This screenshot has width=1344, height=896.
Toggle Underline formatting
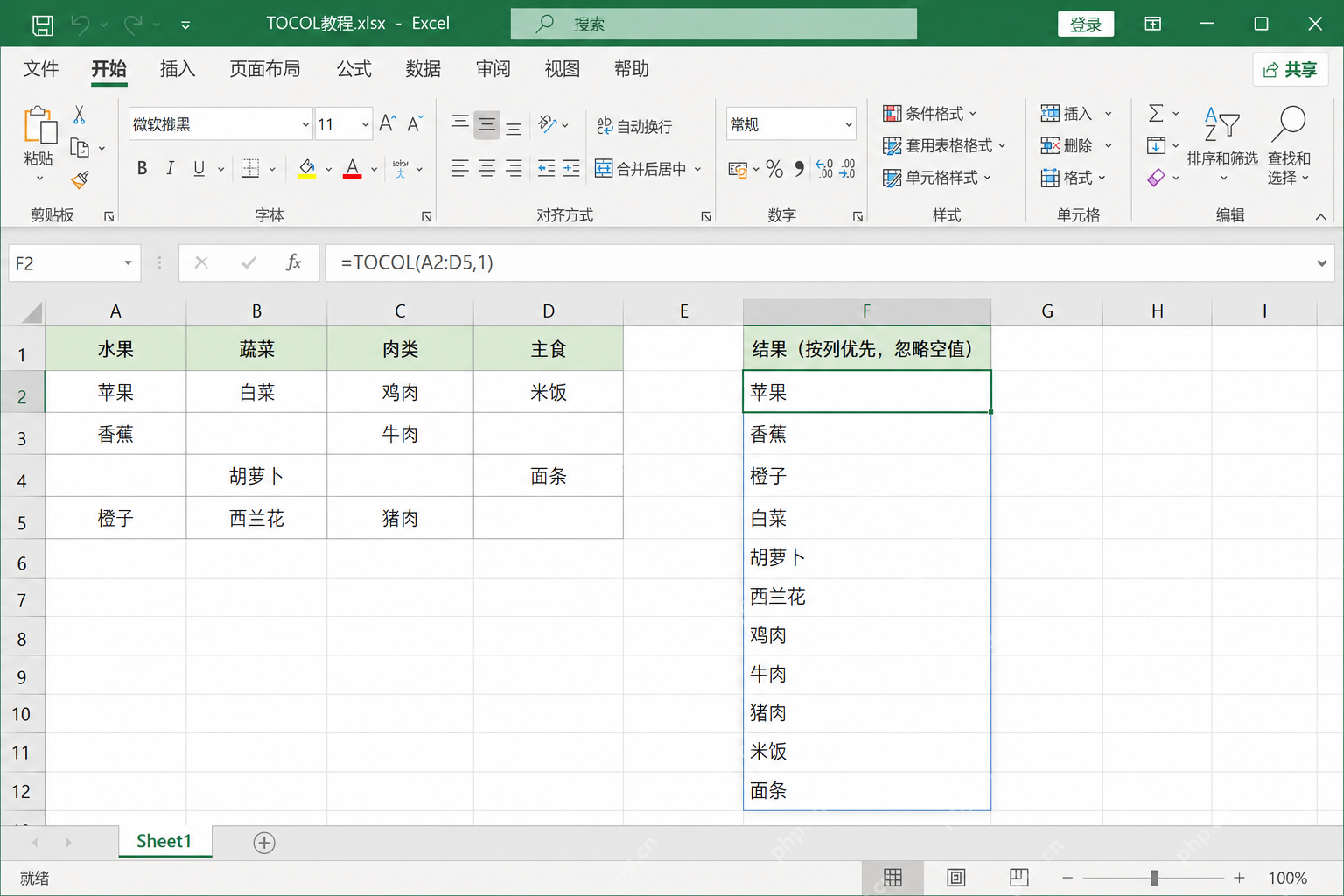[x=199, y=168]
